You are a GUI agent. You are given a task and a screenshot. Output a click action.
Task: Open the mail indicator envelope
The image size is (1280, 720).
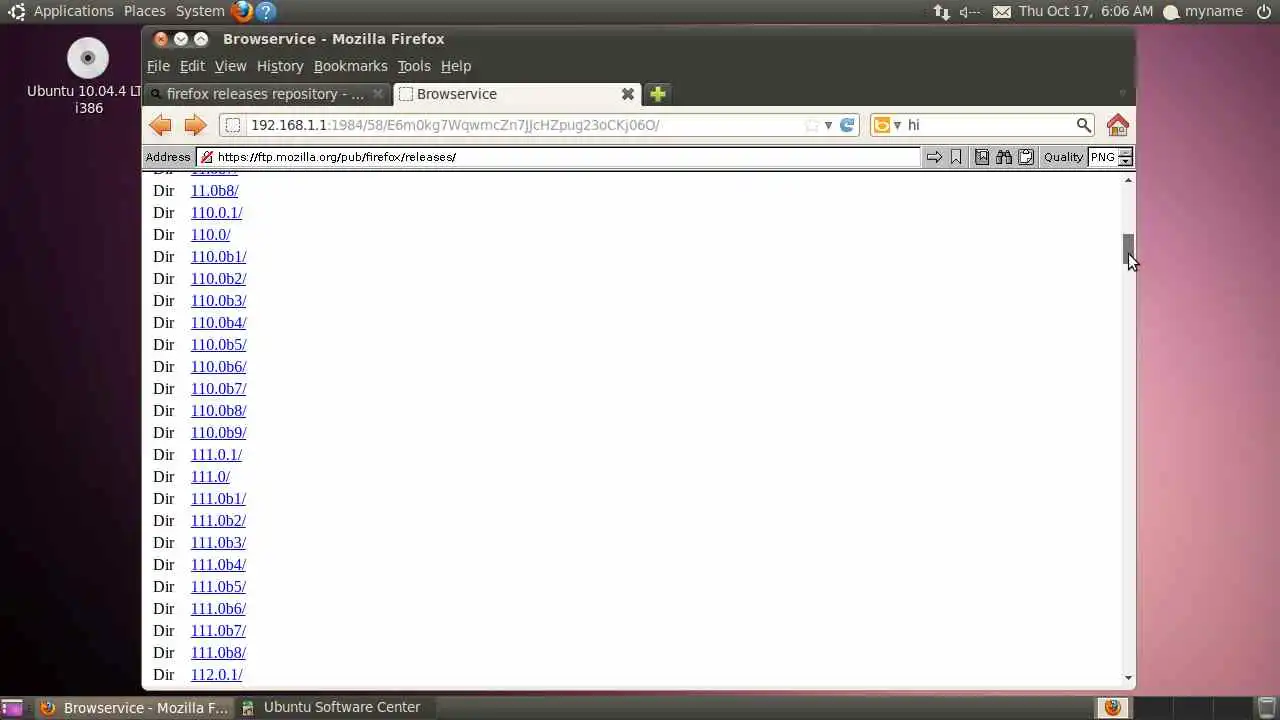point(1002,11)
